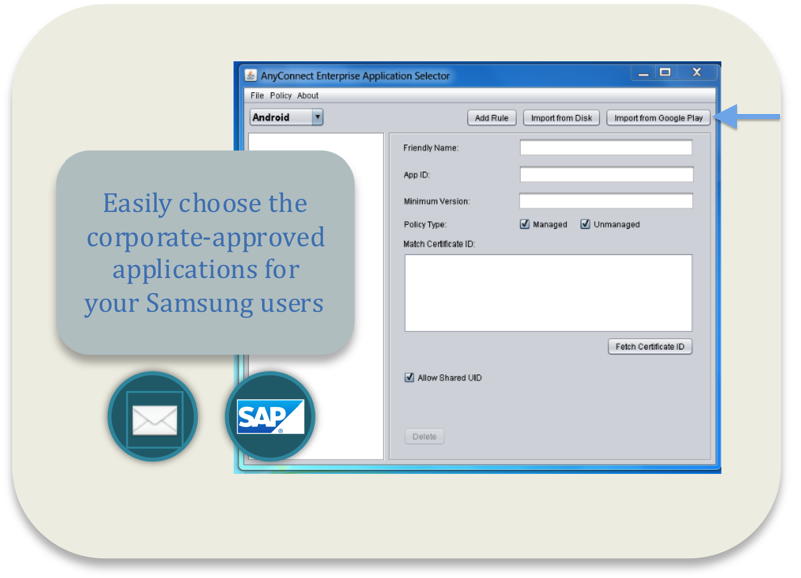Disable the Allow Shared UID option

409,377
